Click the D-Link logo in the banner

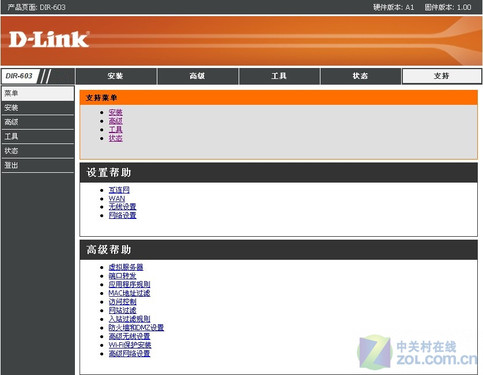pyautogui.click(x=49, y=39)
